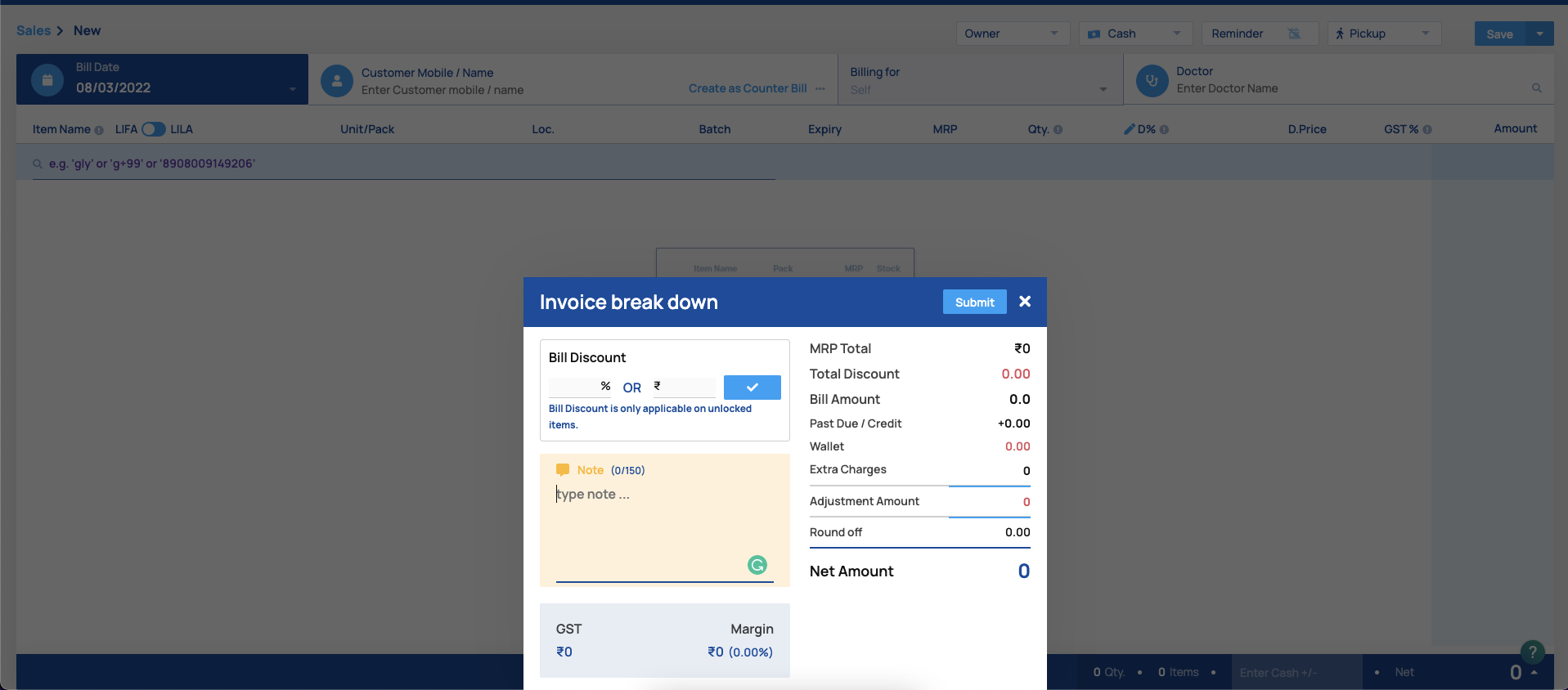Click the info icon next to GST %
Image resolution: width=1568 pixels, height=690 pixels.
click(1427, 129)
